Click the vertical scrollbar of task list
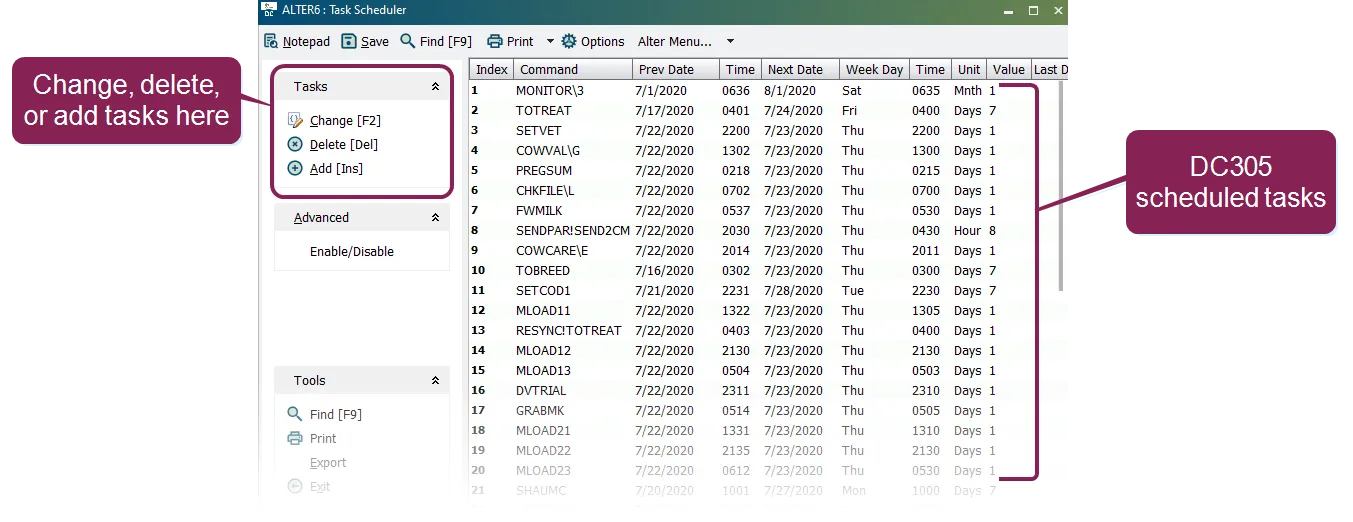This screenshot has height=522, width=1353. click(x=1060, y=186)
